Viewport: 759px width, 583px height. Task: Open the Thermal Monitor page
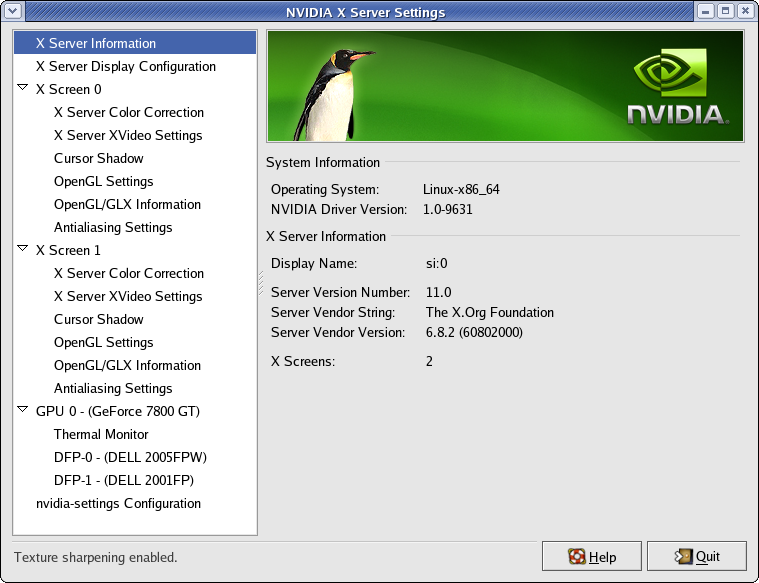click(101, 434)
